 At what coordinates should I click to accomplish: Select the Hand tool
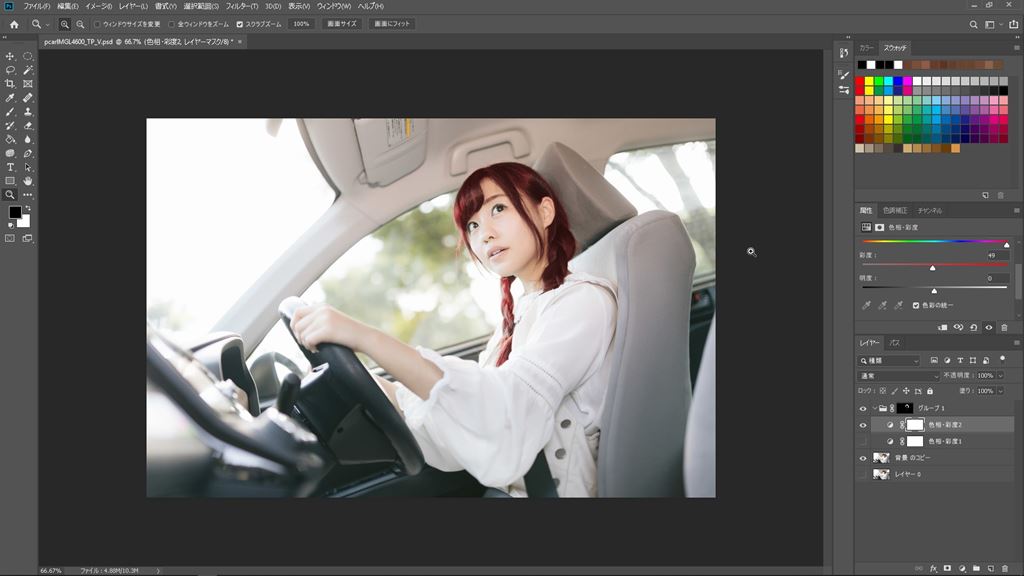click(28, 181)
